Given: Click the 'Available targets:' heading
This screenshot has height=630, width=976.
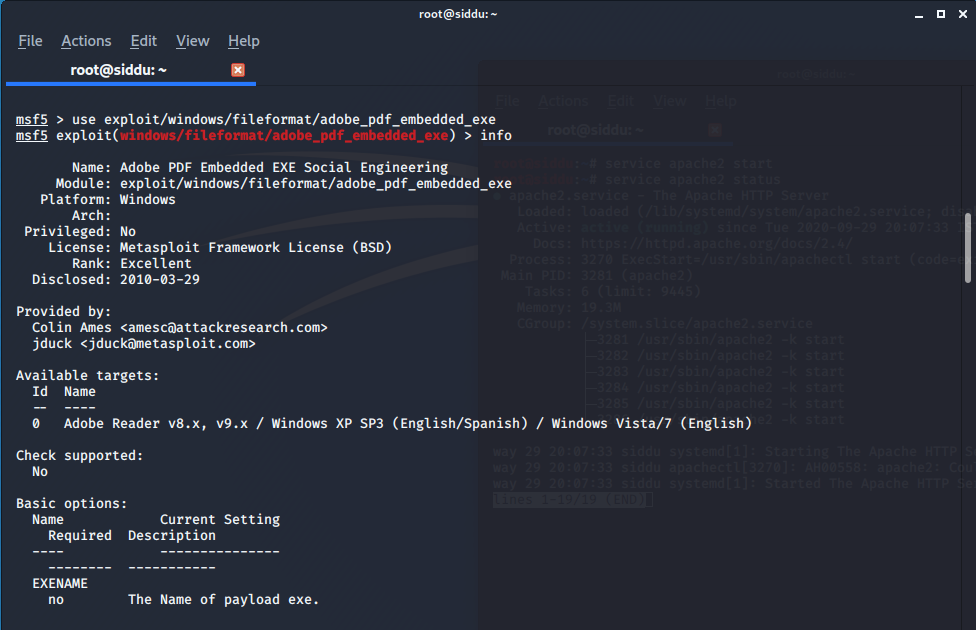Looking at the screenshot, I should coord(88,376).
